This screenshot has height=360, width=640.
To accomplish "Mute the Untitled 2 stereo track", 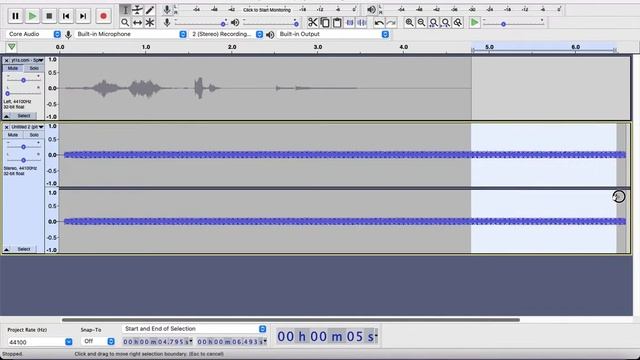I will [13, 135].
